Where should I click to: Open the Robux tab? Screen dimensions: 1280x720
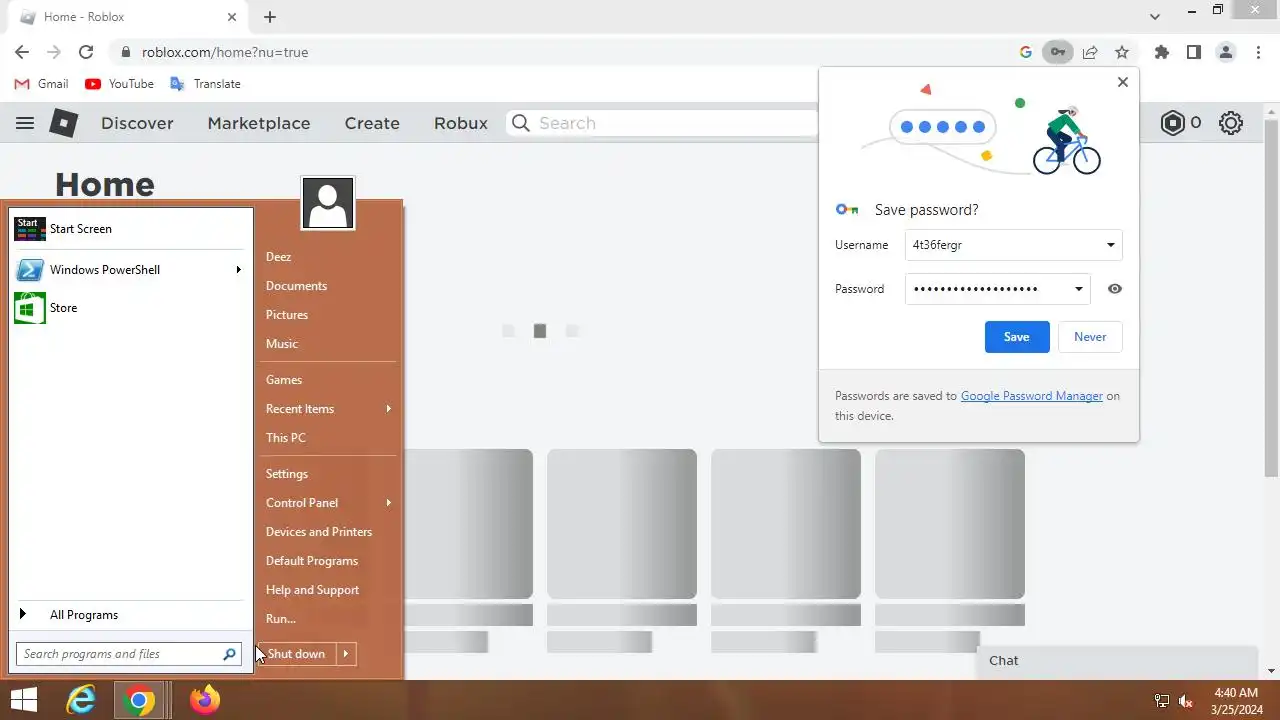(461, 123)
